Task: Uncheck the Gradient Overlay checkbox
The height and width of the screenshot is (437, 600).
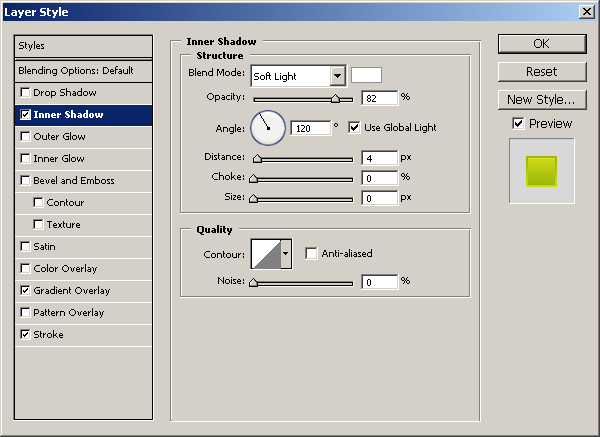Action: tap(25, 290)
